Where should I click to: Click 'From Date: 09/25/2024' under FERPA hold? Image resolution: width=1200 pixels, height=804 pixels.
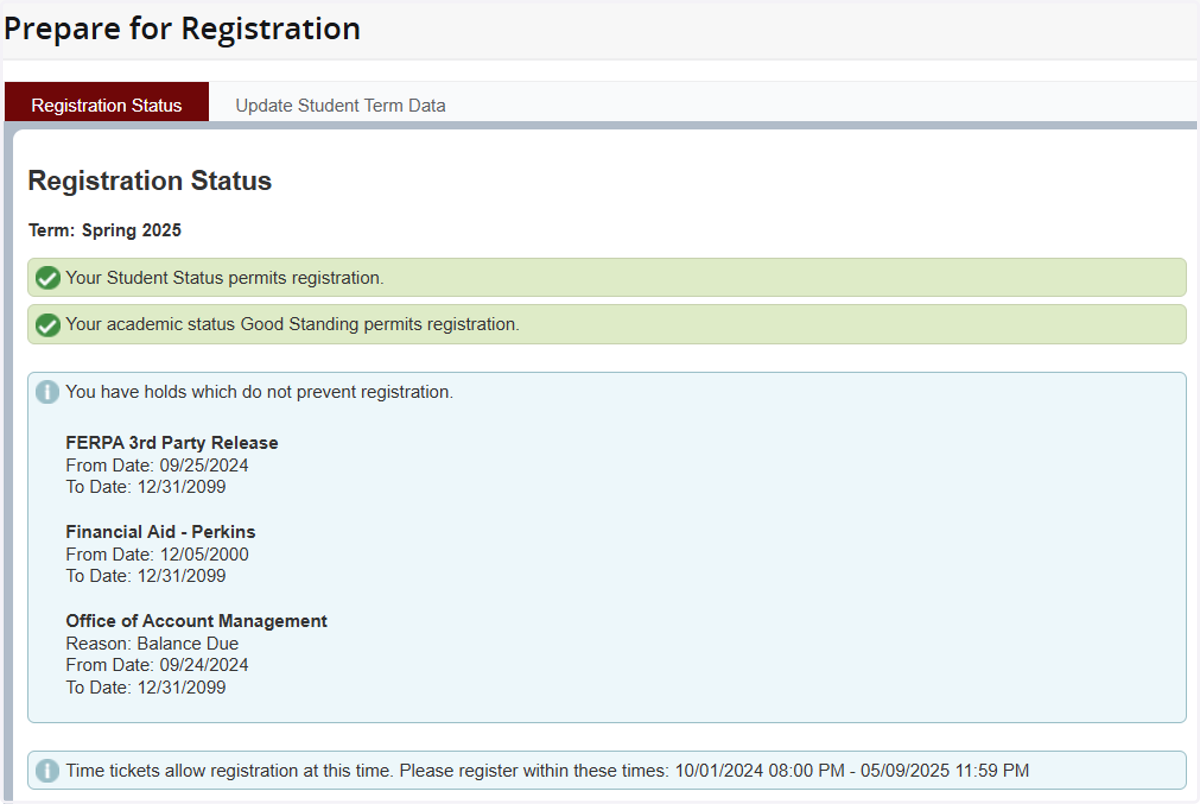pyautogui.click(x=157, y=465)
